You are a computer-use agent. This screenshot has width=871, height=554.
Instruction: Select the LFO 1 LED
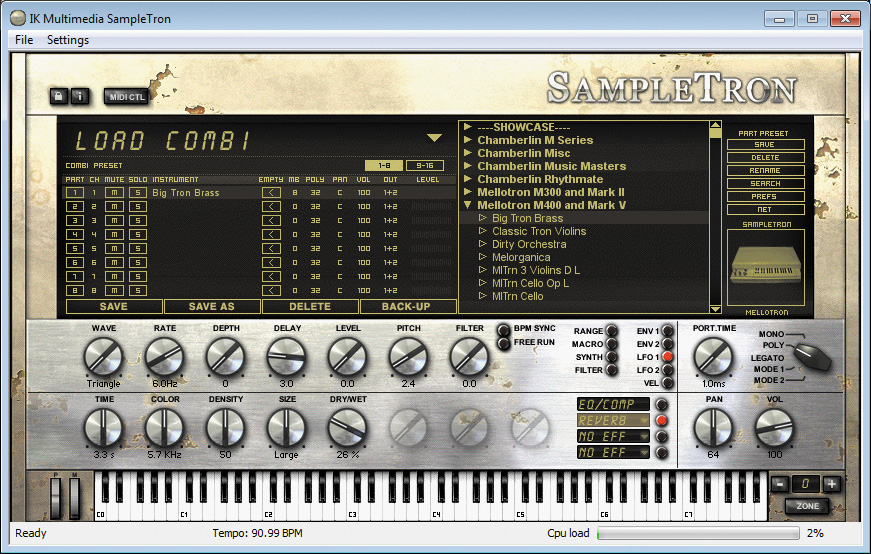coord(668,357)
